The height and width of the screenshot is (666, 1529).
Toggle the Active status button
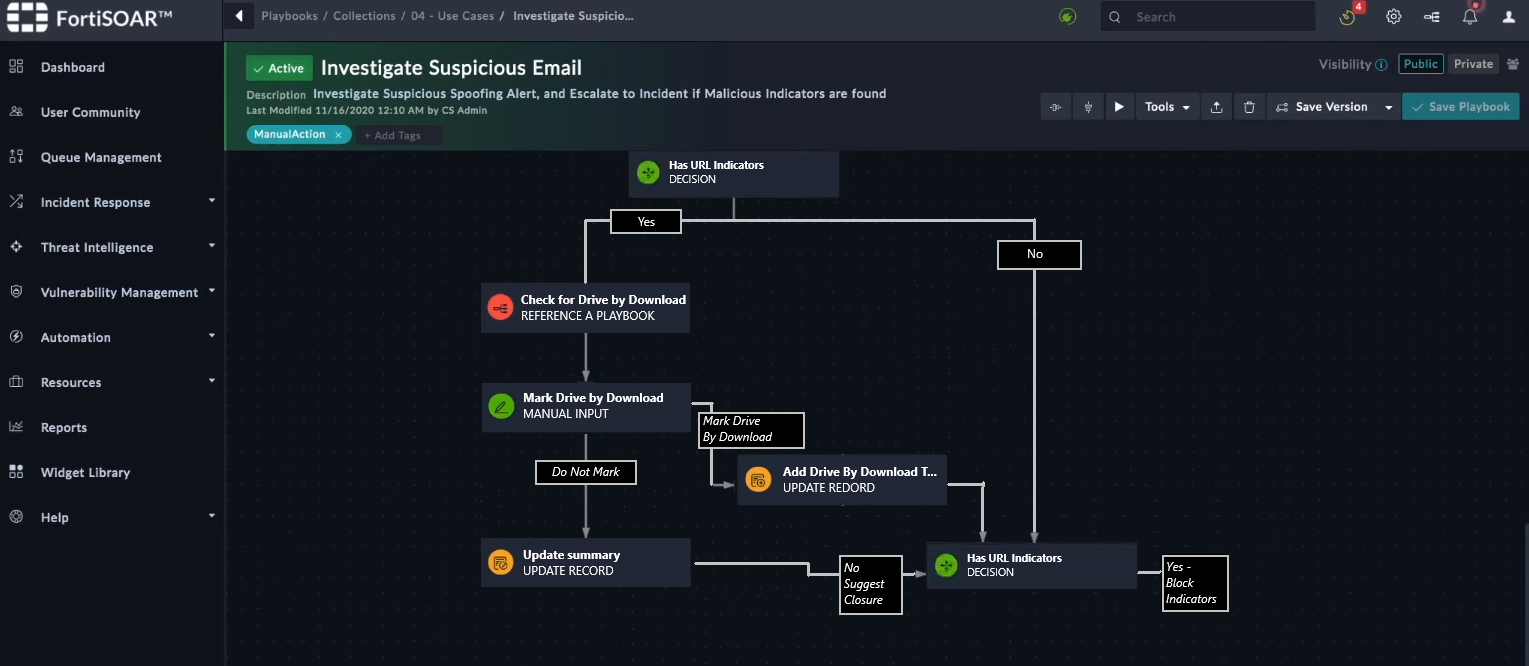(279, 68)
